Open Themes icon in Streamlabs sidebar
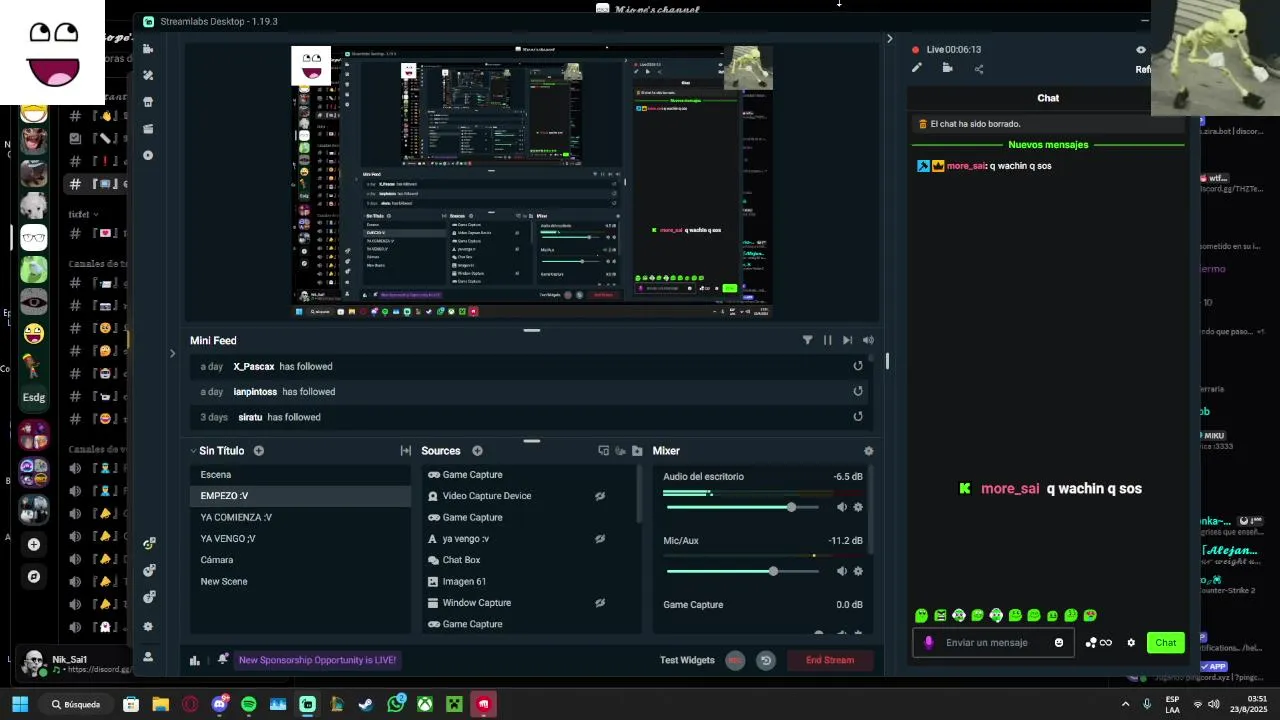Image resolution: width=1280 pixels, height=720 pixels. point(148,75)
